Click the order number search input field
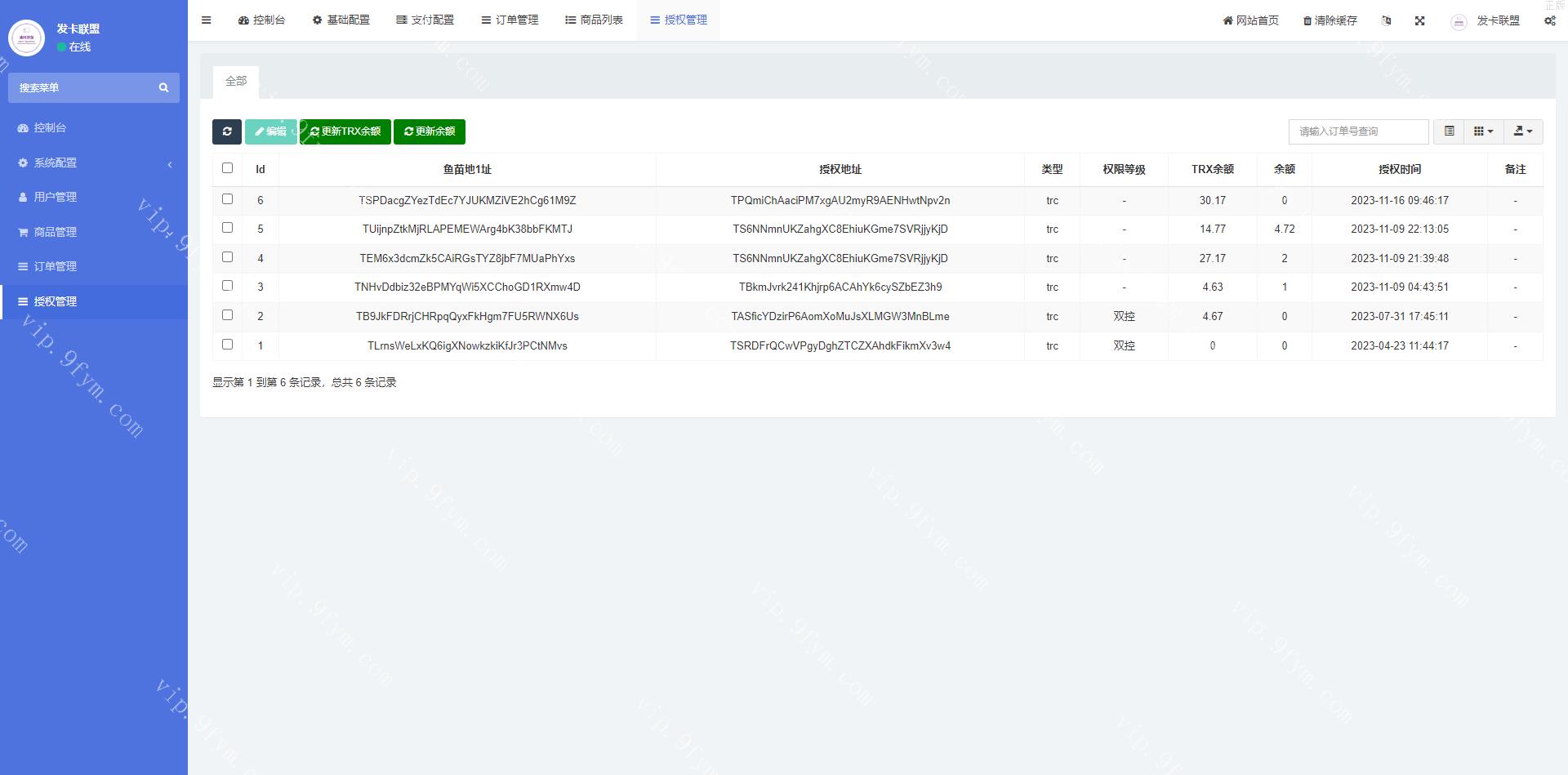Viewport: 1568px width, 775px height. coord(1358,131)
